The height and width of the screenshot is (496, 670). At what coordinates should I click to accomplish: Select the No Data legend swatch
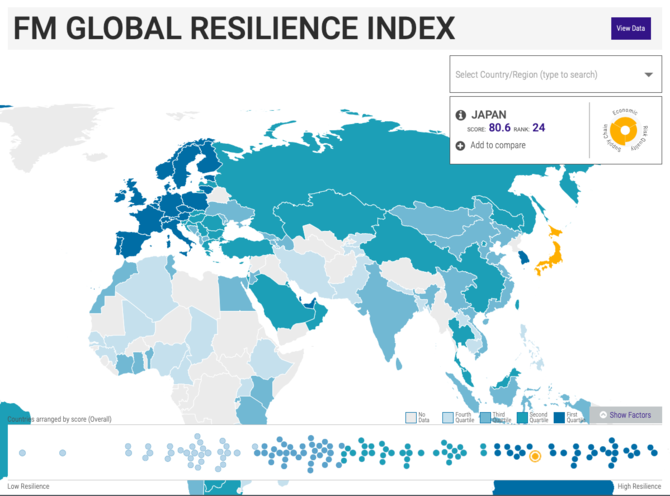pyautogui.click(x=410, y=417)
